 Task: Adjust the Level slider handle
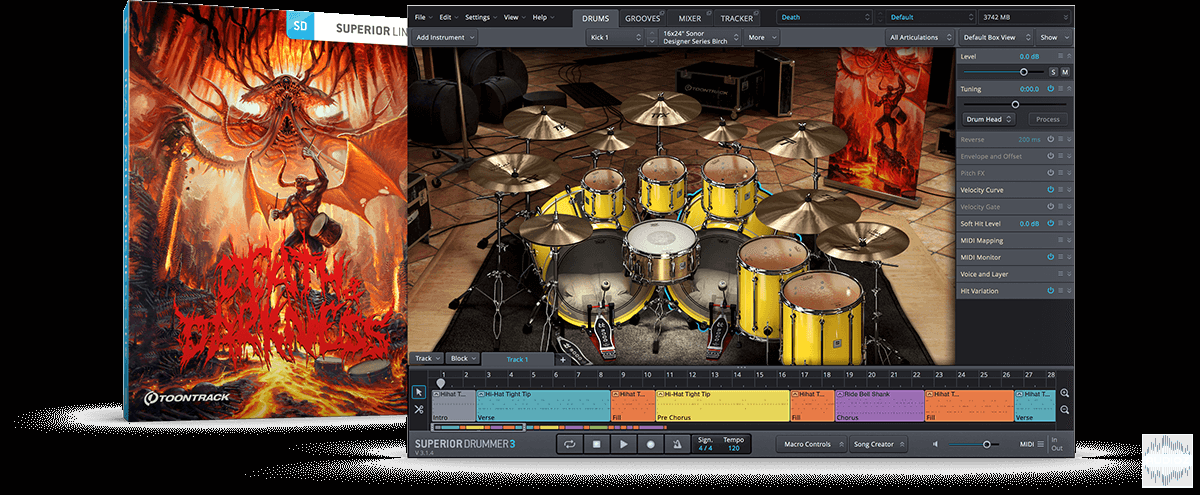pyautogui.click(x=1023, y=72)
